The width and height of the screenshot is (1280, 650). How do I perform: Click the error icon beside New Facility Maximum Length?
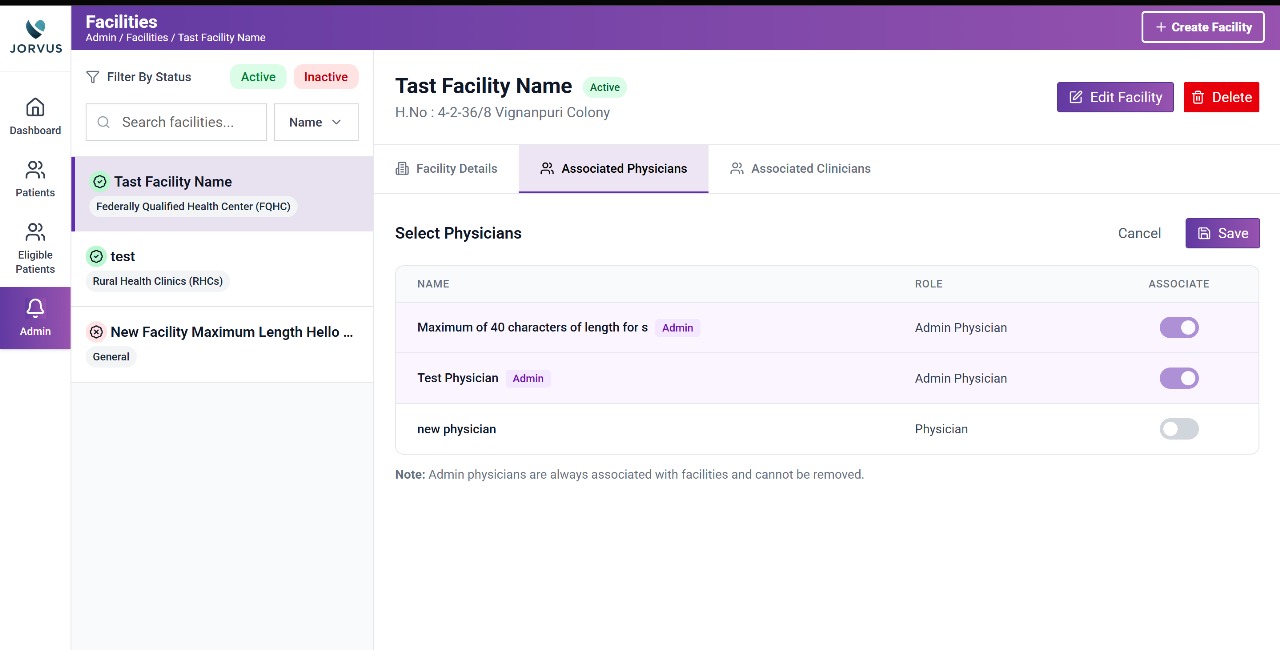[x=97, y=331]
